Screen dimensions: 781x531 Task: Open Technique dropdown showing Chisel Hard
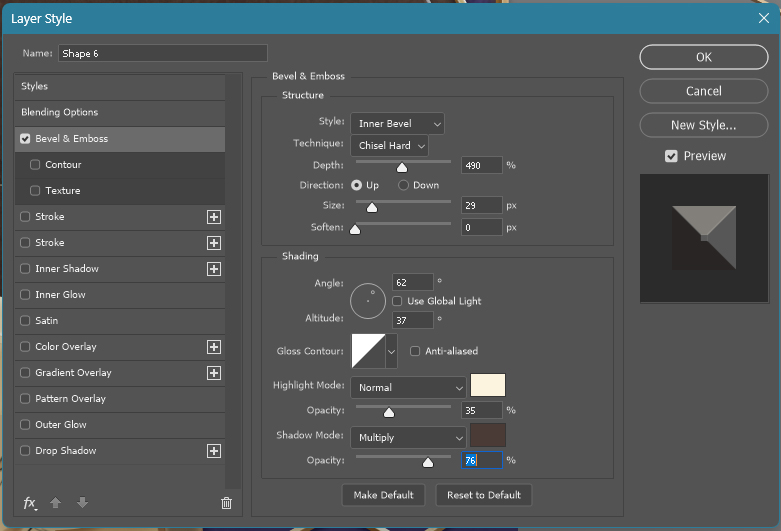(390, 145)
